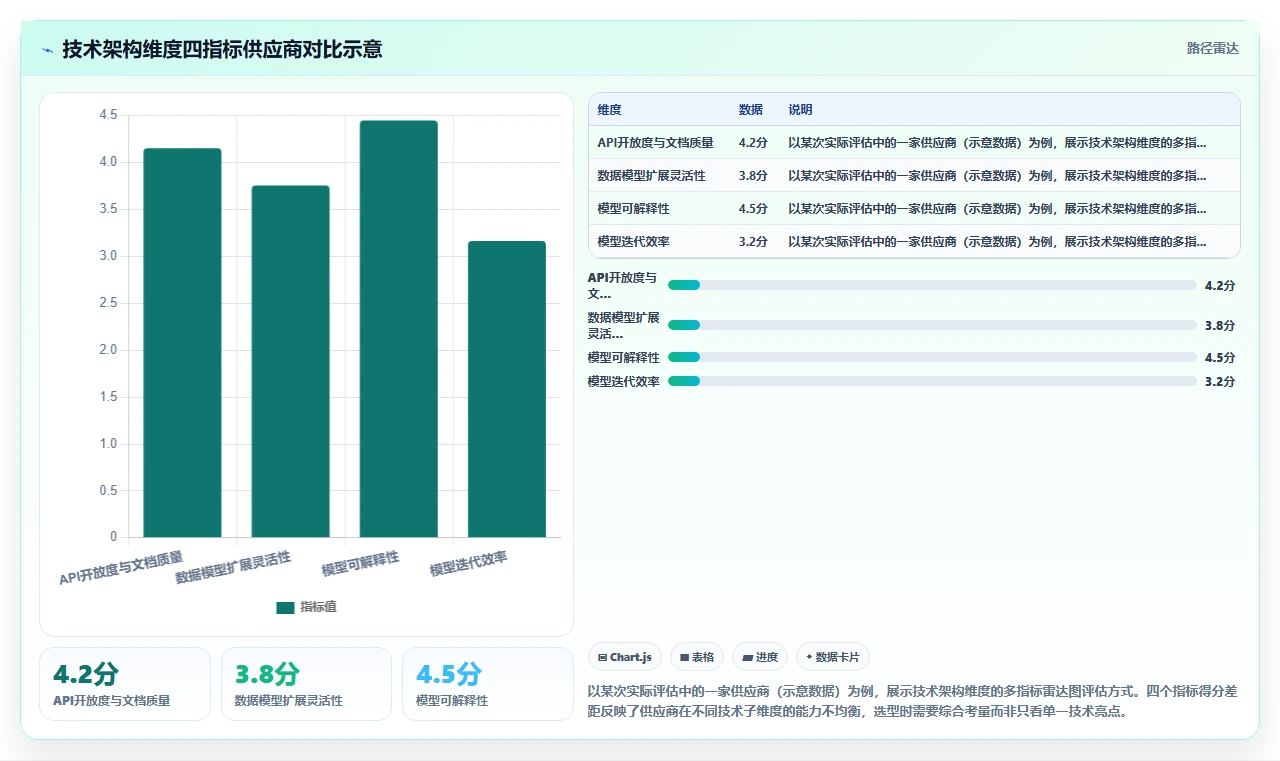This screenshot has width=1280, height=761.
Task: Click progress bar ending in 3.2分
Action: pos(932,381)
